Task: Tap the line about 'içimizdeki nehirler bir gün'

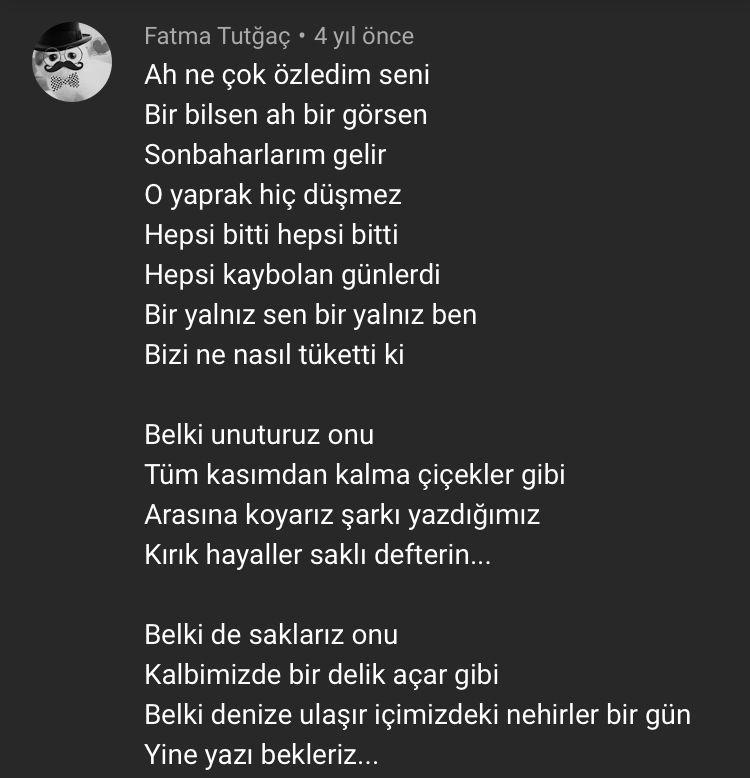Action: pyautogui.click(x=417, y=715)
